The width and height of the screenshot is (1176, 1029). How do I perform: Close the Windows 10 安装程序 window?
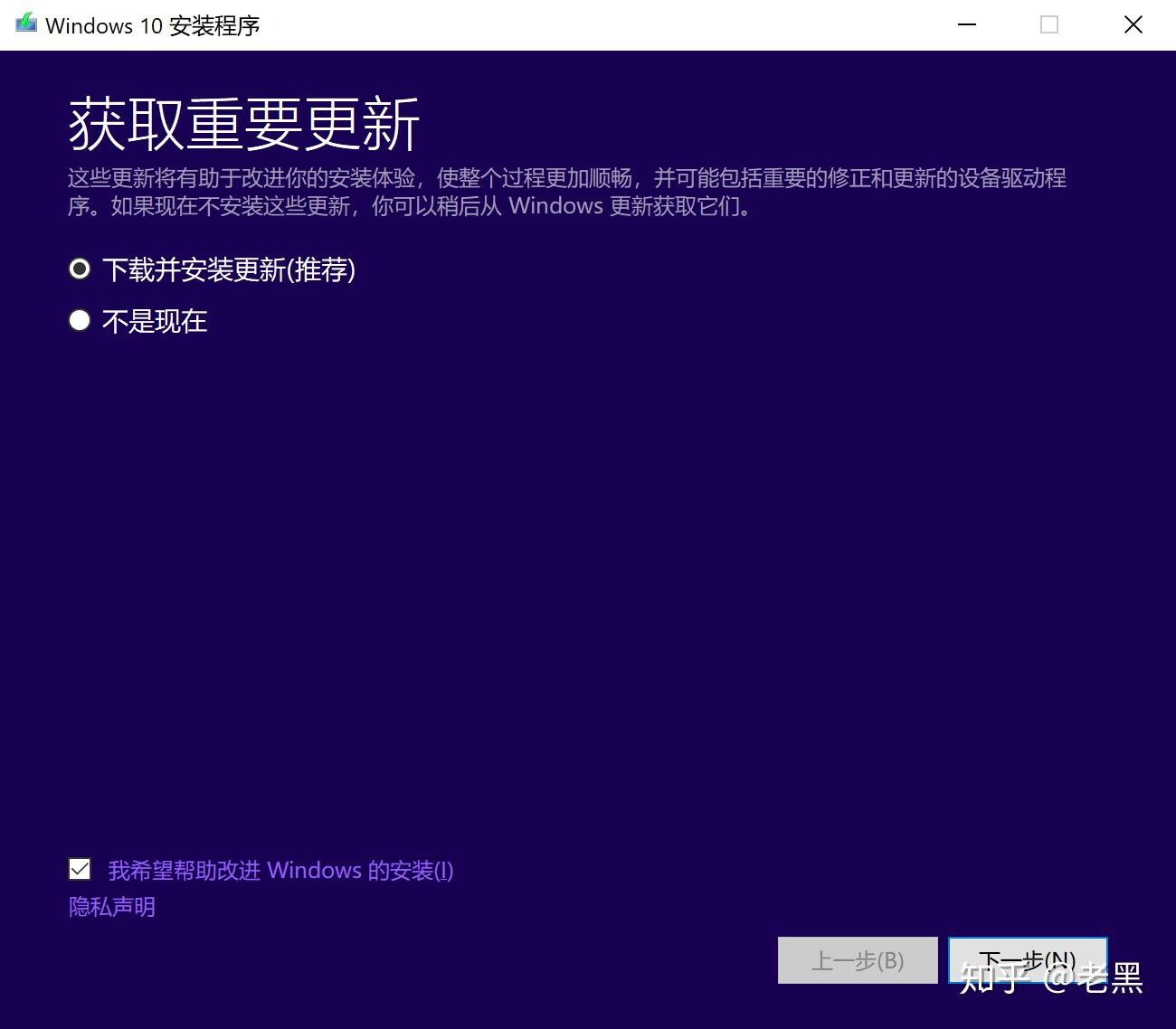(x=1133, y=24)
